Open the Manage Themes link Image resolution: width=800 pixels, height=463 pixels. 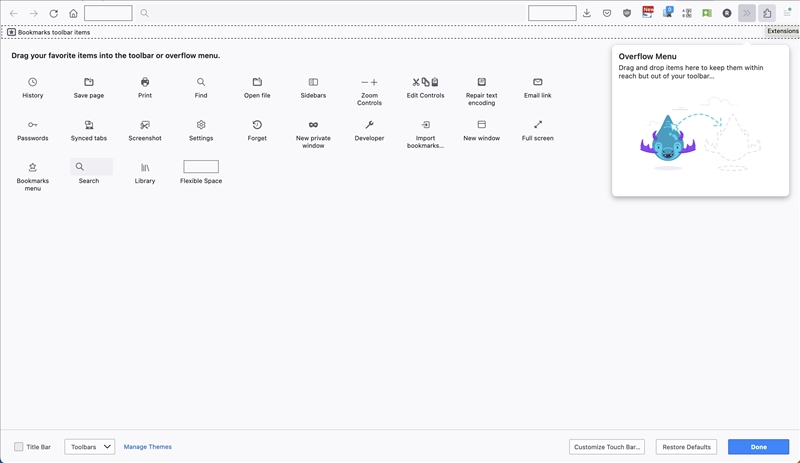click(147, 447)
